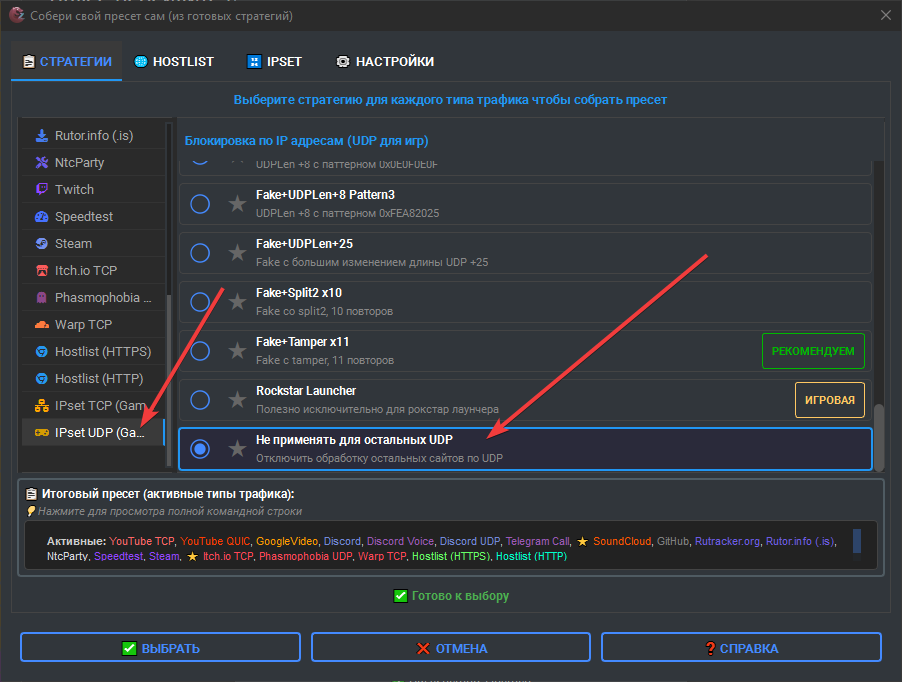Screen dimensions: 902x682
Task: Click the РЕКОМЕНДУЕМ badge
Action: [813, 351]
